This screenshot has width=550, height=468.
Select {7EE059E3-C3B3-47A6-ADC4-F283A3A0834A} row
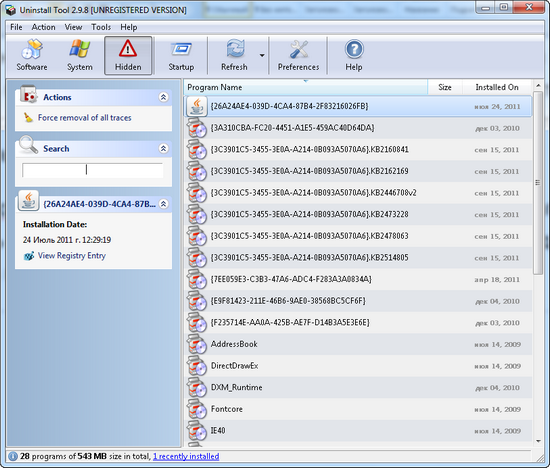pyautogui.click(x=358, y=279)
